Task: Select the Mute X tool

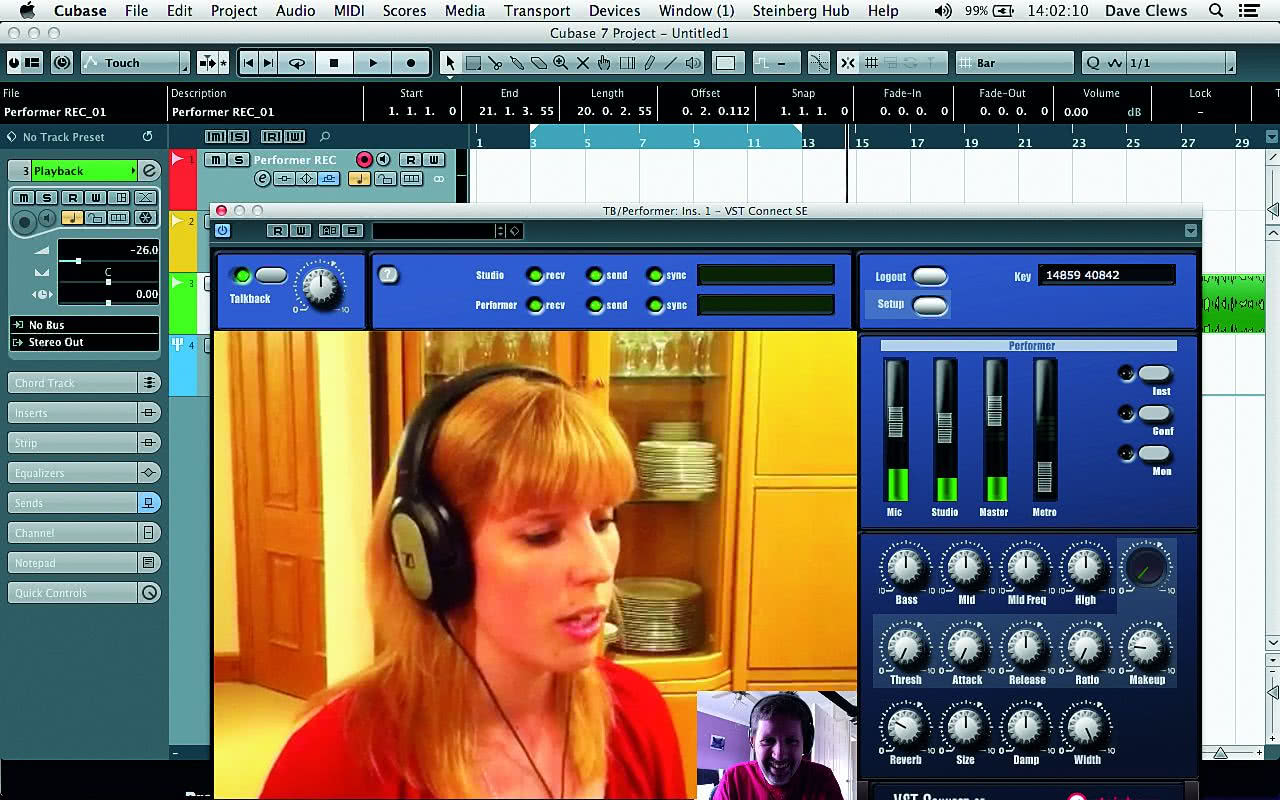Action: pyautogui.click(x=583, y=63)
